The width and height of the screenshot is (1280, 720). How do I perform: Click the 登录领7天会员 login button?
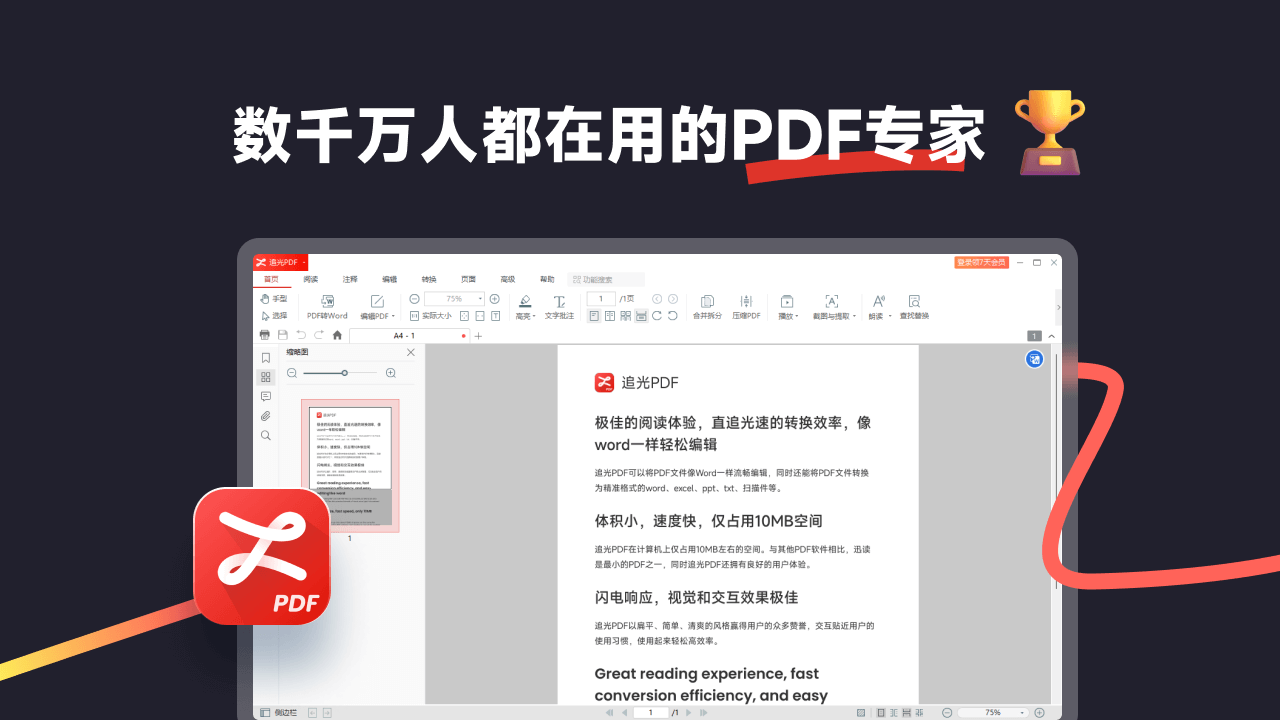click(982, 262)
